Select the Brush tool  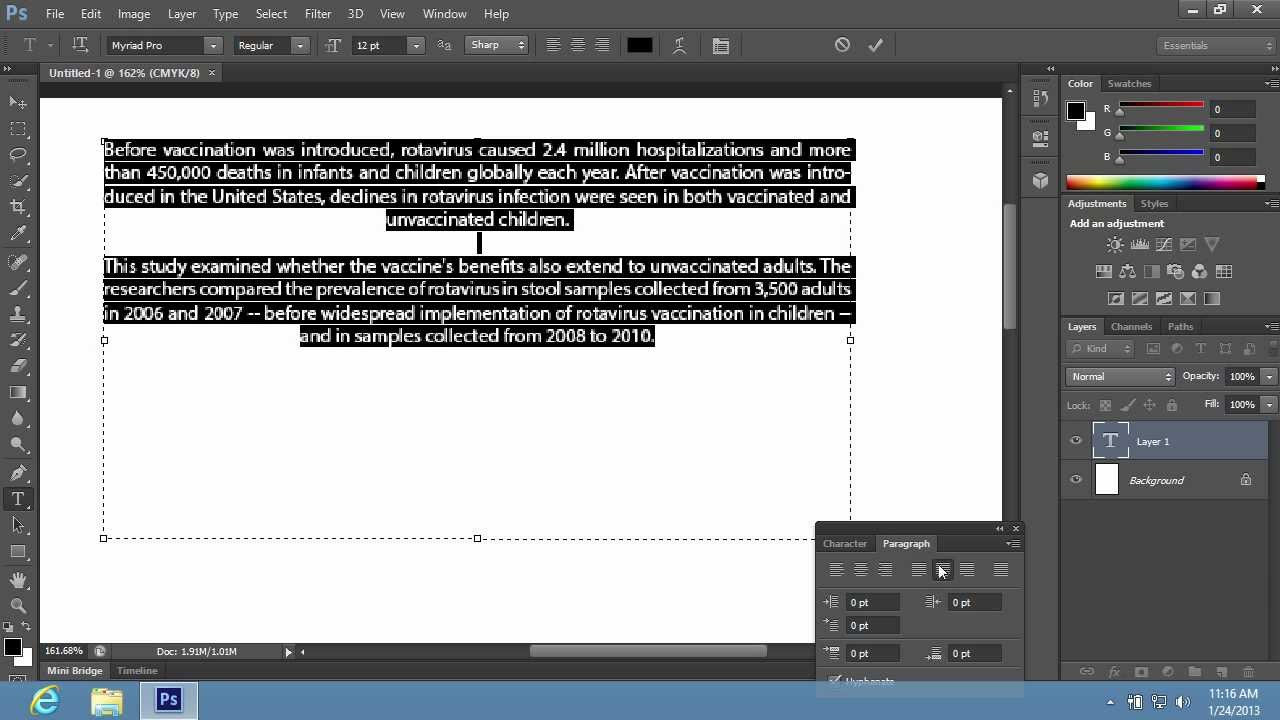[18, 288]
